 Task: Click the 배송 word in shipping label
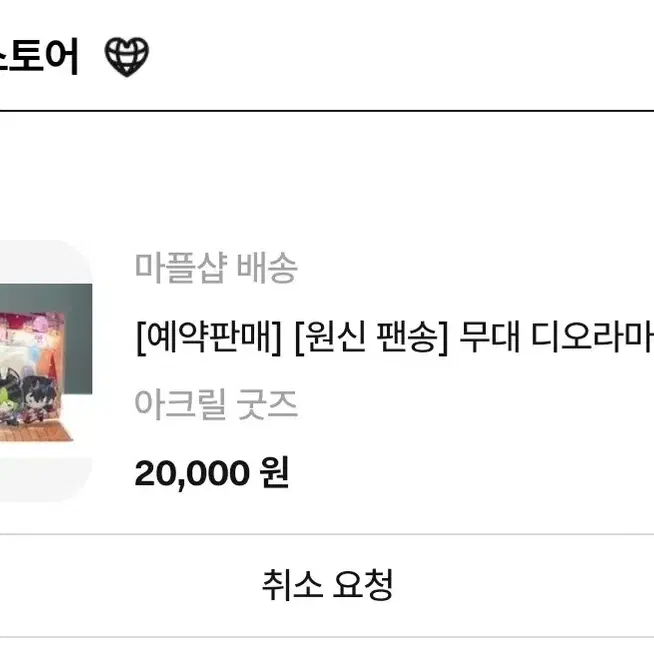coord(267,267)
